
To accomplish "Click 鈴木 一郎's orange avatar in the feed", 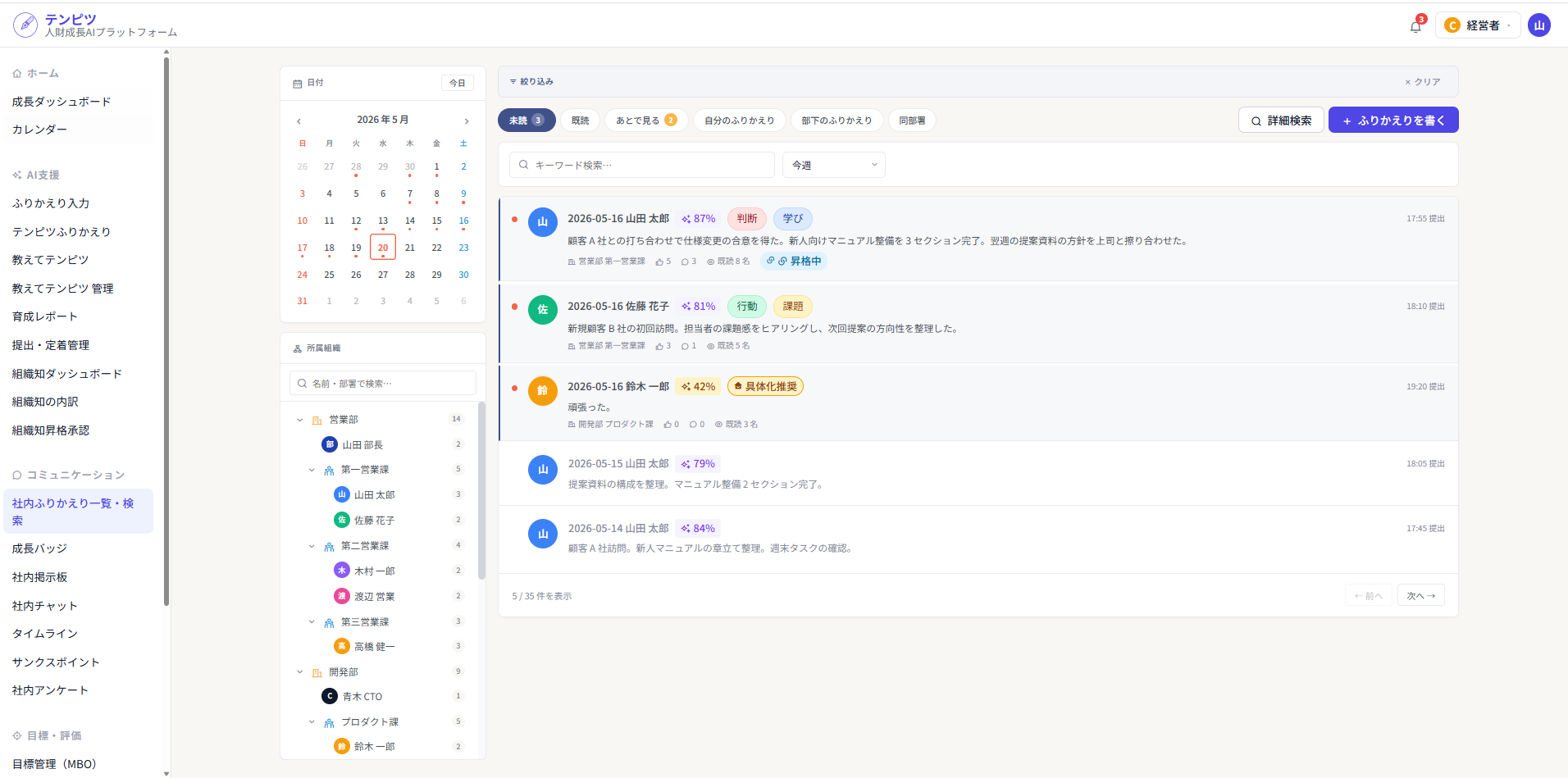I will (542, 390).
